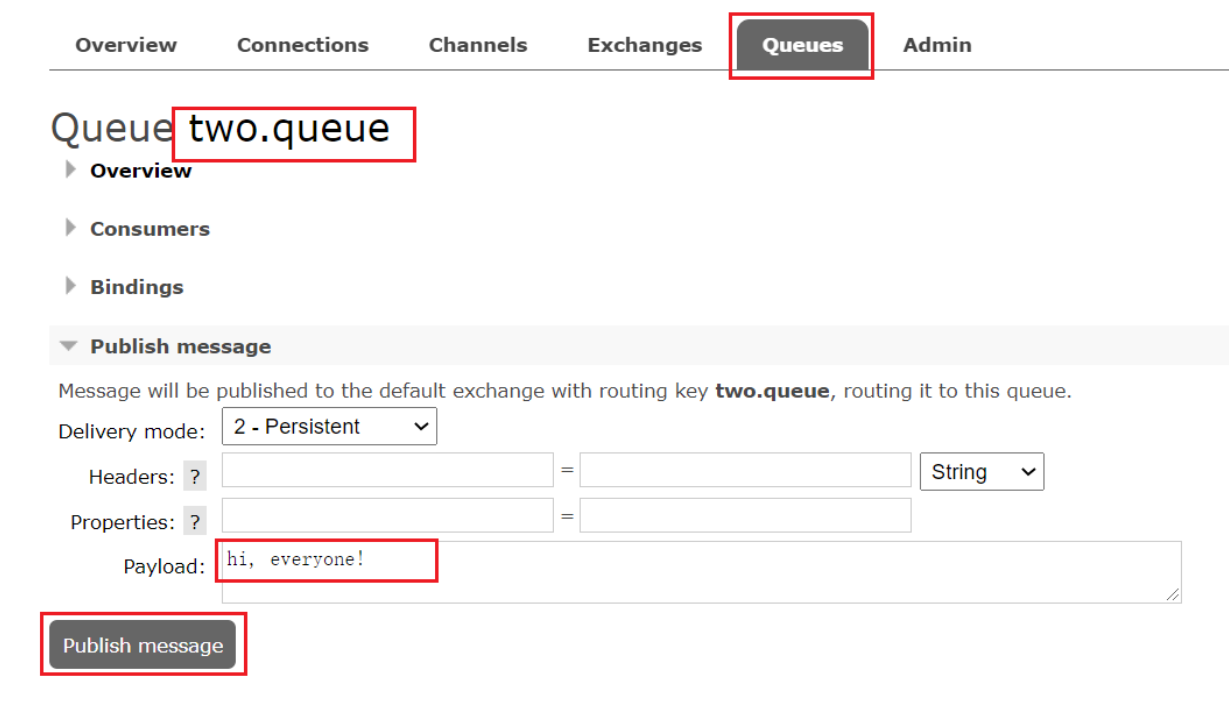This screenshot has width=1229, height=725.
Task: Focus the Properties value input field
Action: [x=745, y=515]
